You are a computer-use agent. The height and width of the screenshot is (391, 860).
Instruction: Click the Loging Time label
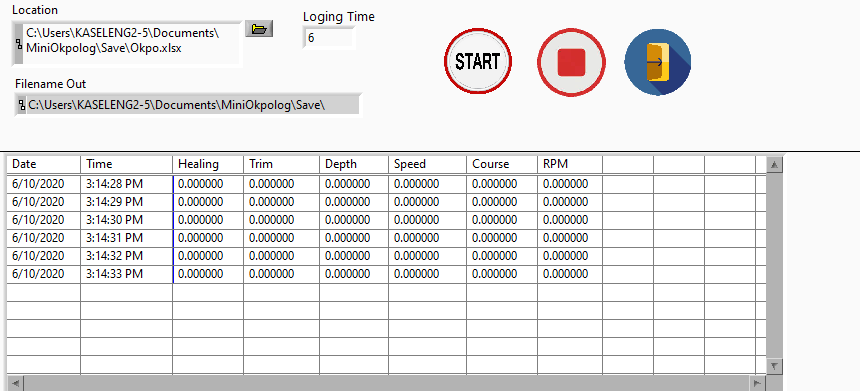pyautogui.click(x=338, y=17)
